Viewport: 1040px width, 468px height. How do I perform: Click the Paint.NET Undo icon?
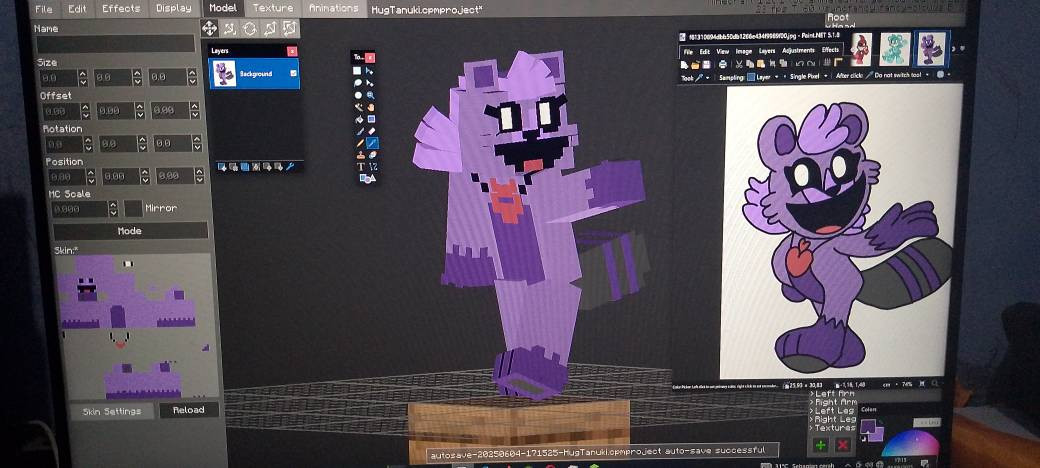tap(799, 65)
